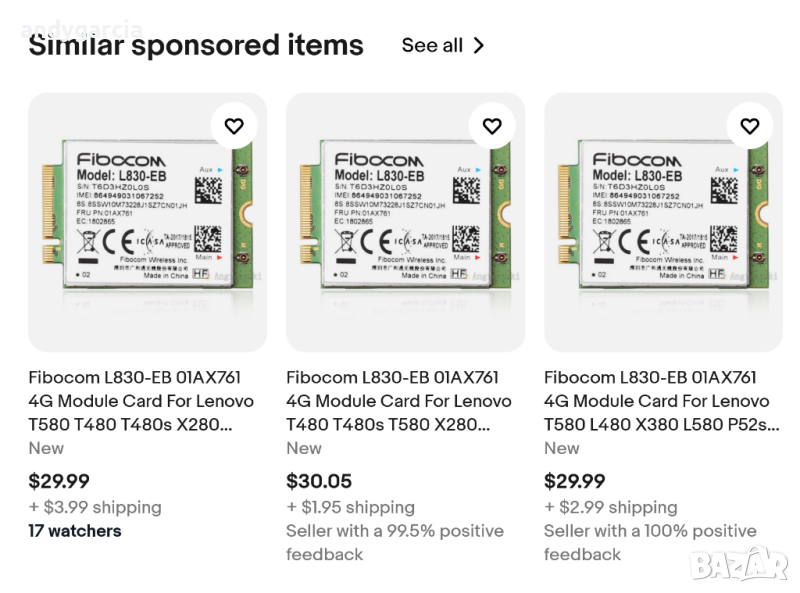This screenshot has width=800, height=593.
Task: Open the middle Fibocom module card image
Action: coord(405,222)
